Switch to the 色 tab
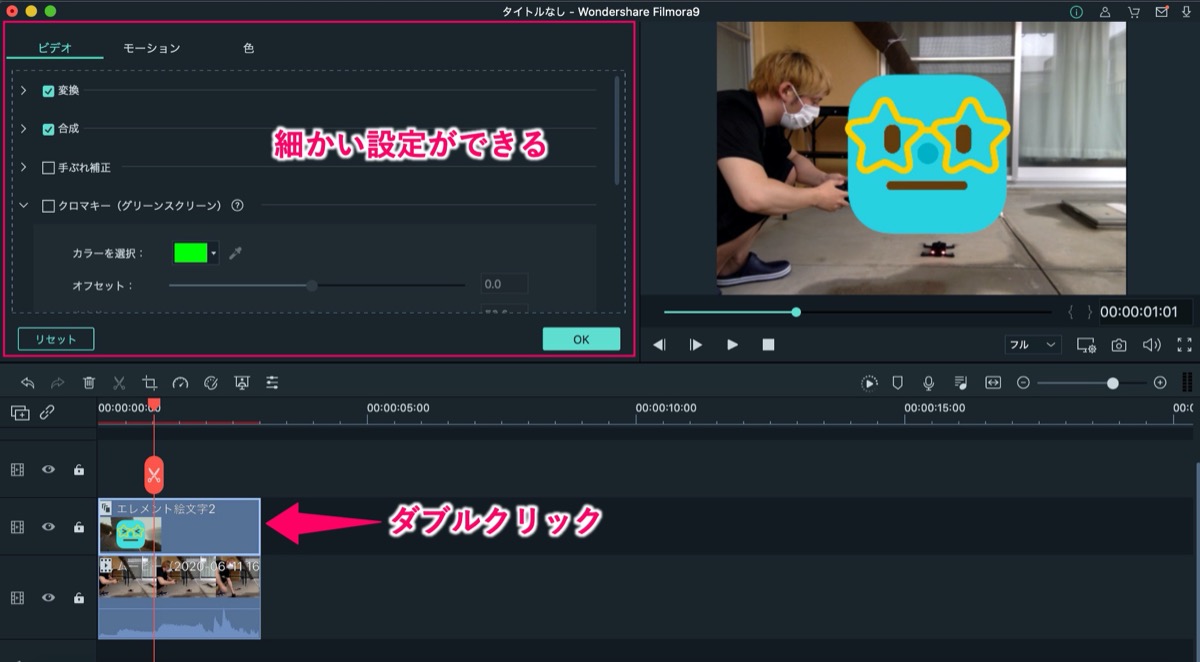The height and width of the screenshot is (662, 1200). click(x=248, y=48)
